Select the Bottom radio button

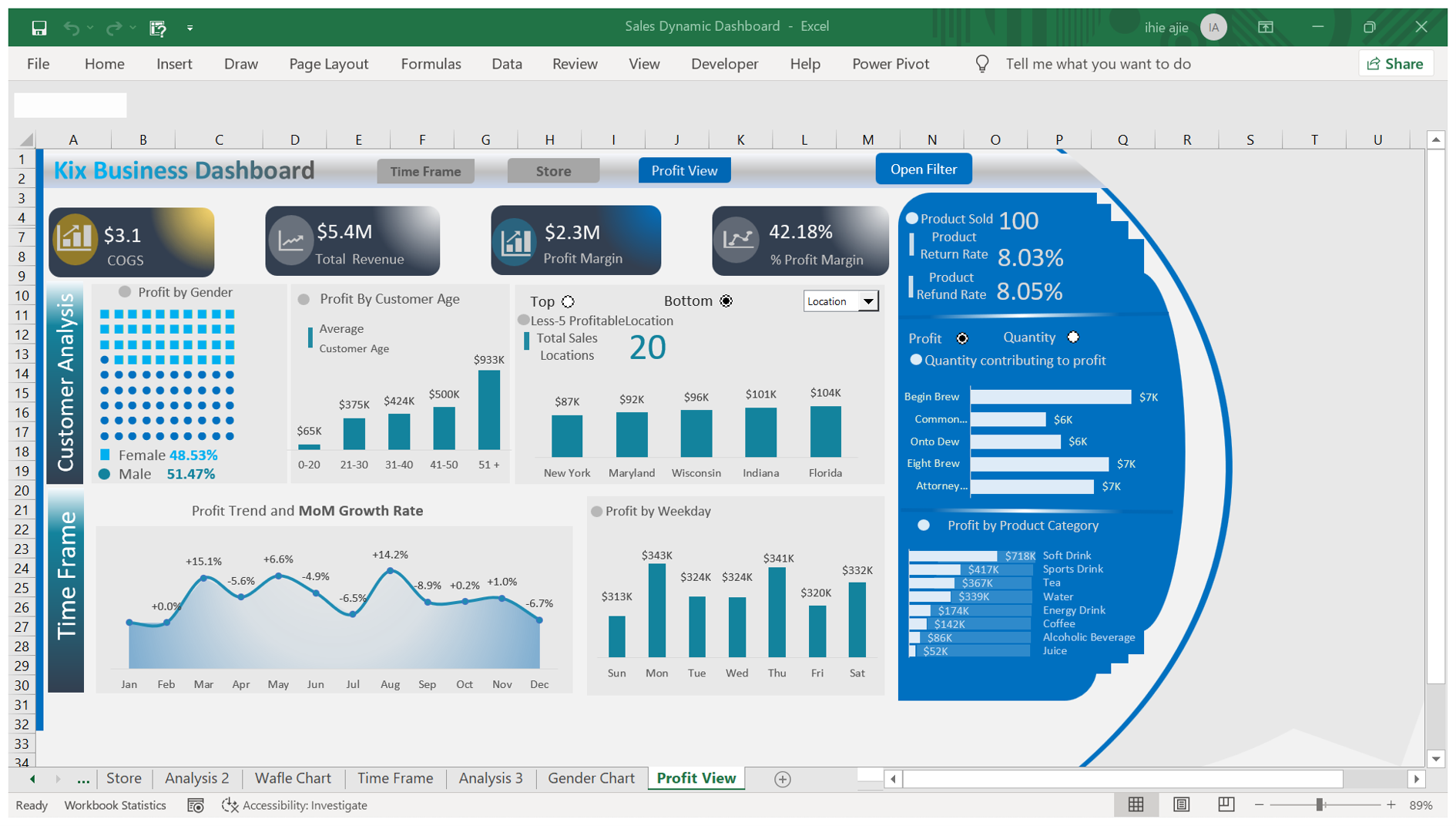coord(726,301)
